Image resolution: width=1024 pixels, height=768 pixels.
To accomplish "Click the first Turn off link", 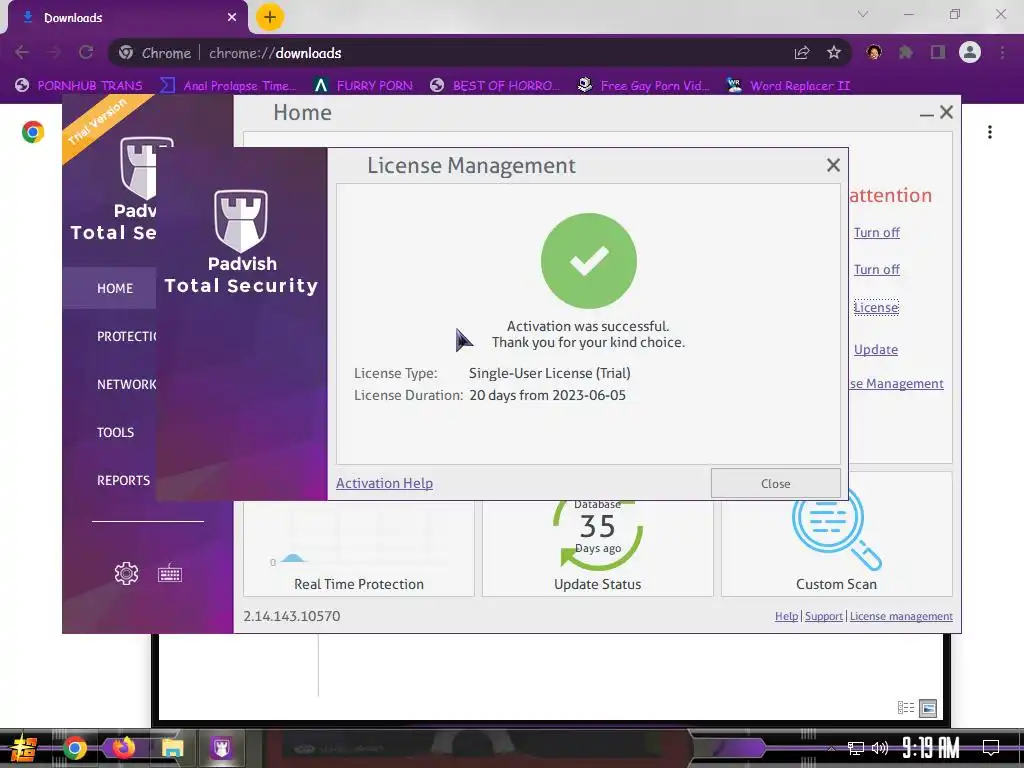I will coord(876,232).
